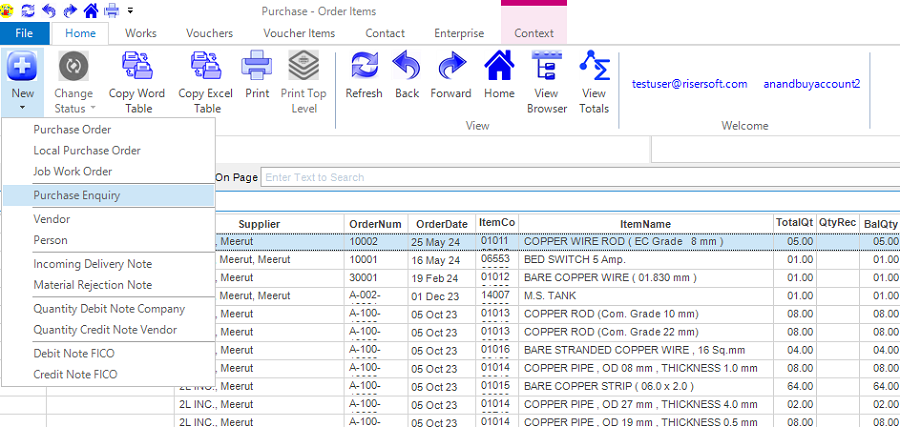
Task: Select Purchase Enquiry from the menu
Action: point(77,195)
